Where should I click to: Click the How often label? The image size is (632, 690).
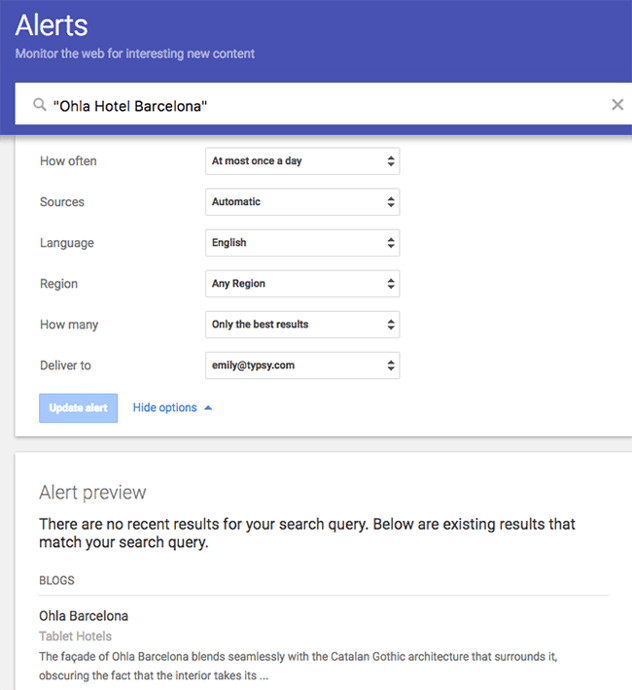(x=68, y=161)
